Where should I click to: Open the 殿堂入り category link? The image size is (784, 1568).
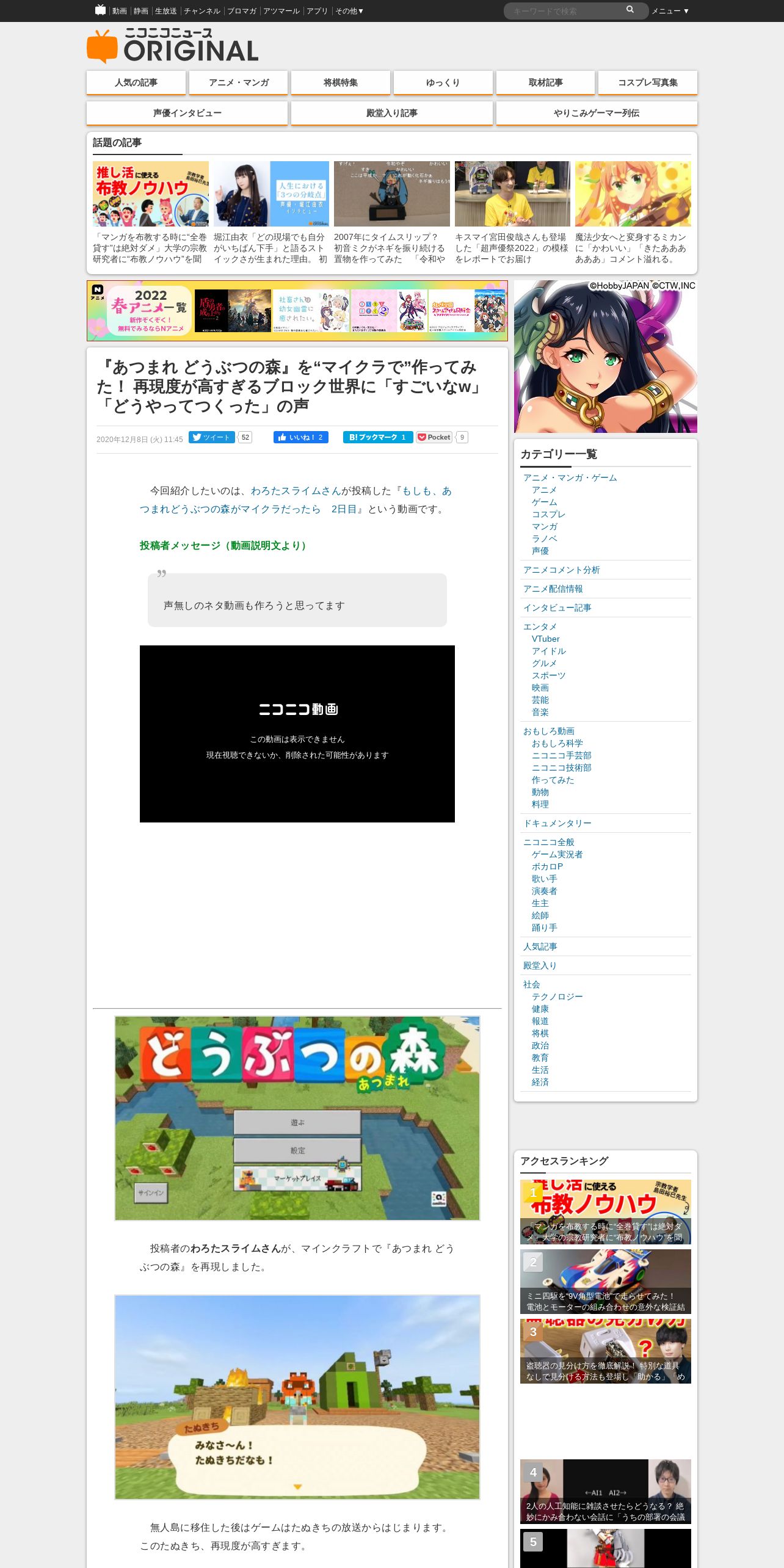click(x=540, y=965)
